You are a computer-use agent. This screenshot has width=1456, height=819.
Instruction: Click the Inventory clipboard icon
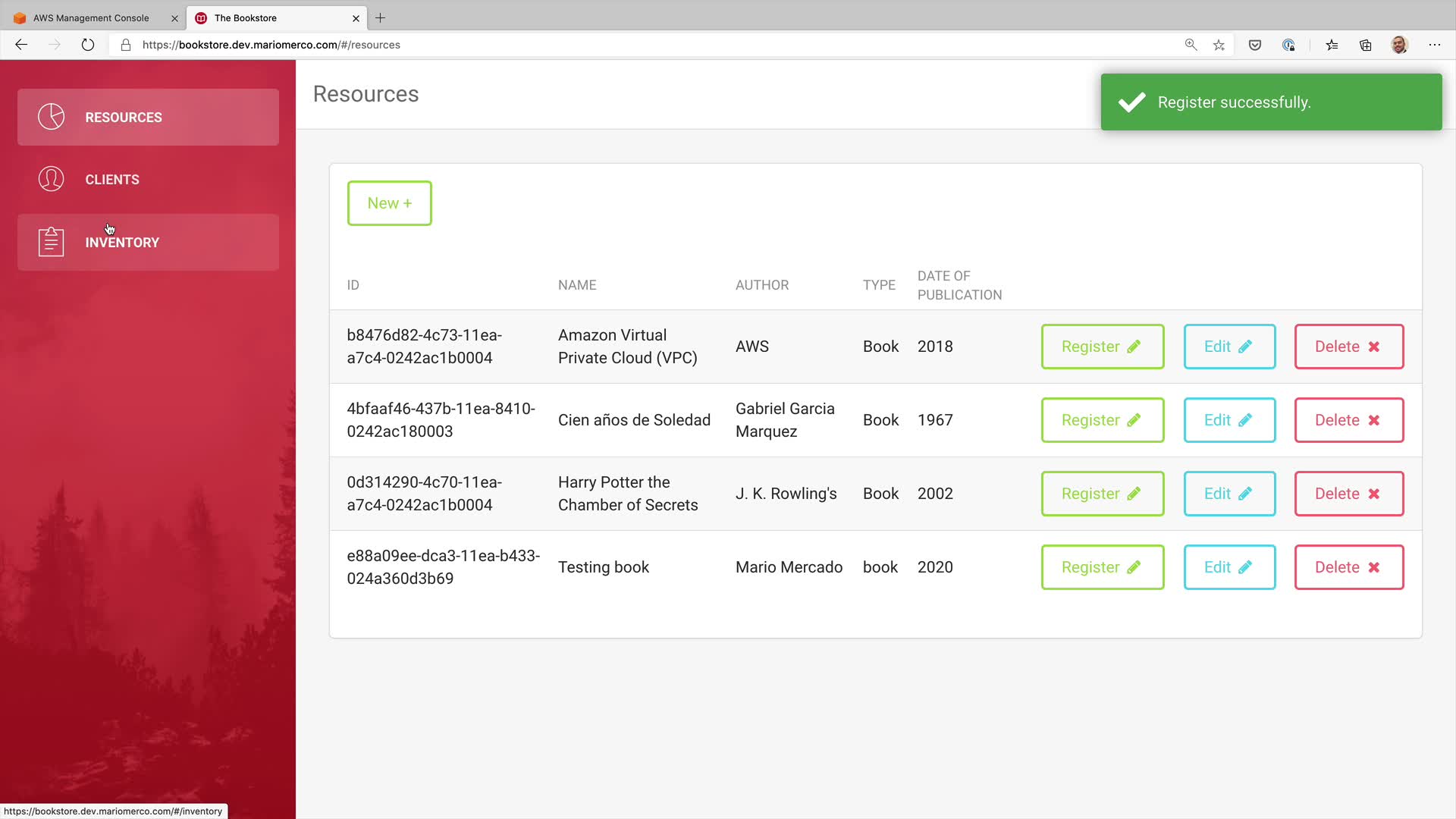[x=51, y=242]
